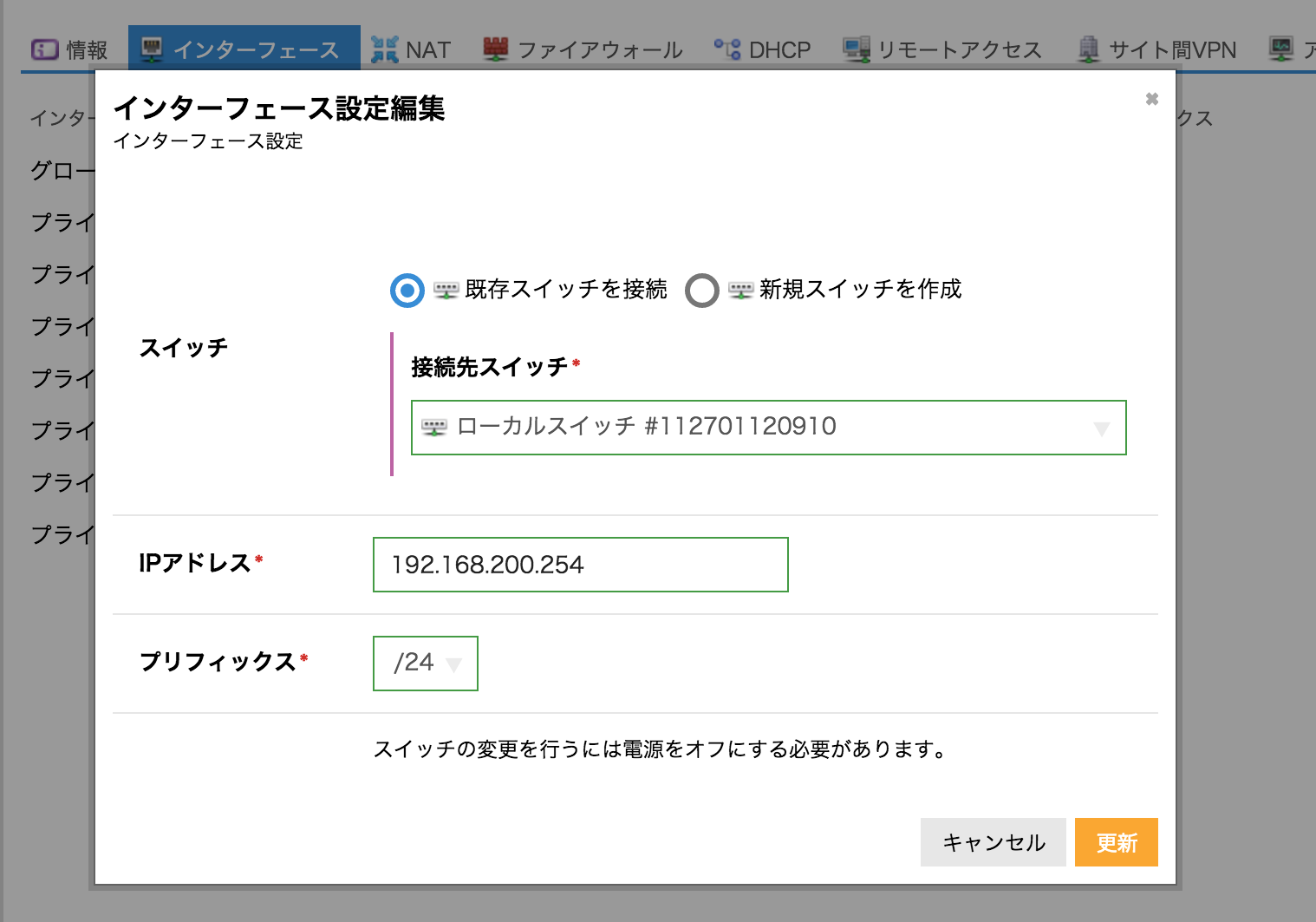The height and width of the screenshot is (922, 1316).
Task: Click the リモートアクセス computer icon
Action: (x=856, y=49)
